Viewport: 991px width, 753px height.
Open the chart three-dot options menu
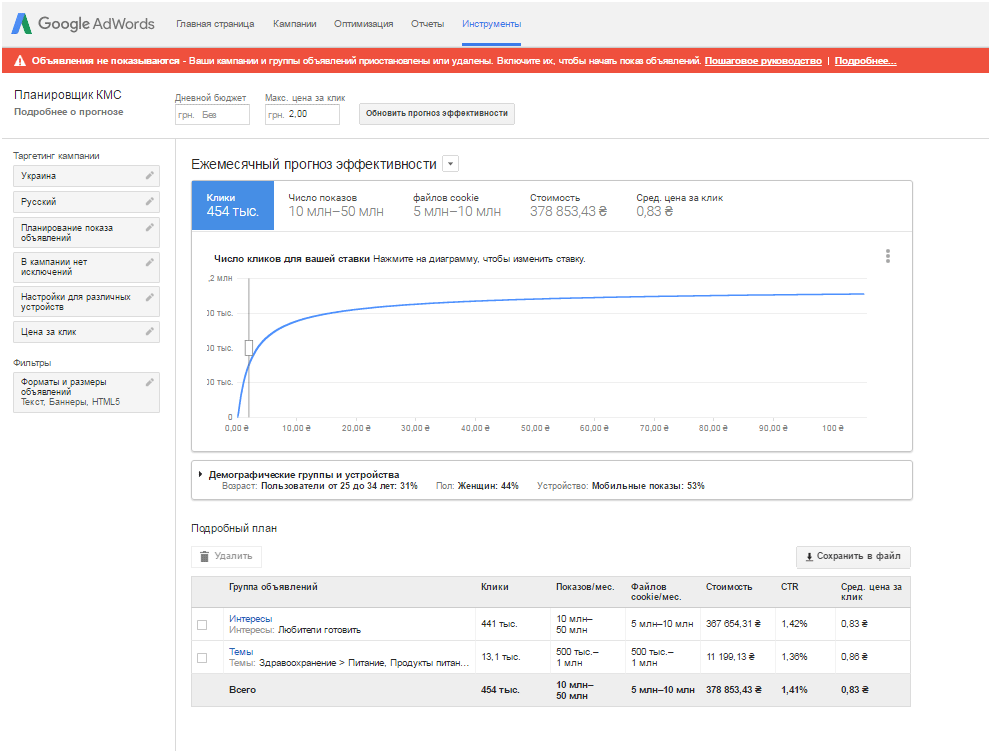(888, 256)
